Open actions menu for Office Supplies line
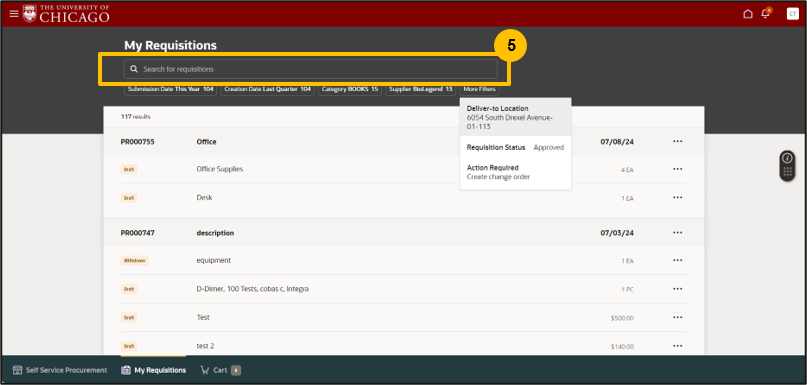 coord(677,169)
